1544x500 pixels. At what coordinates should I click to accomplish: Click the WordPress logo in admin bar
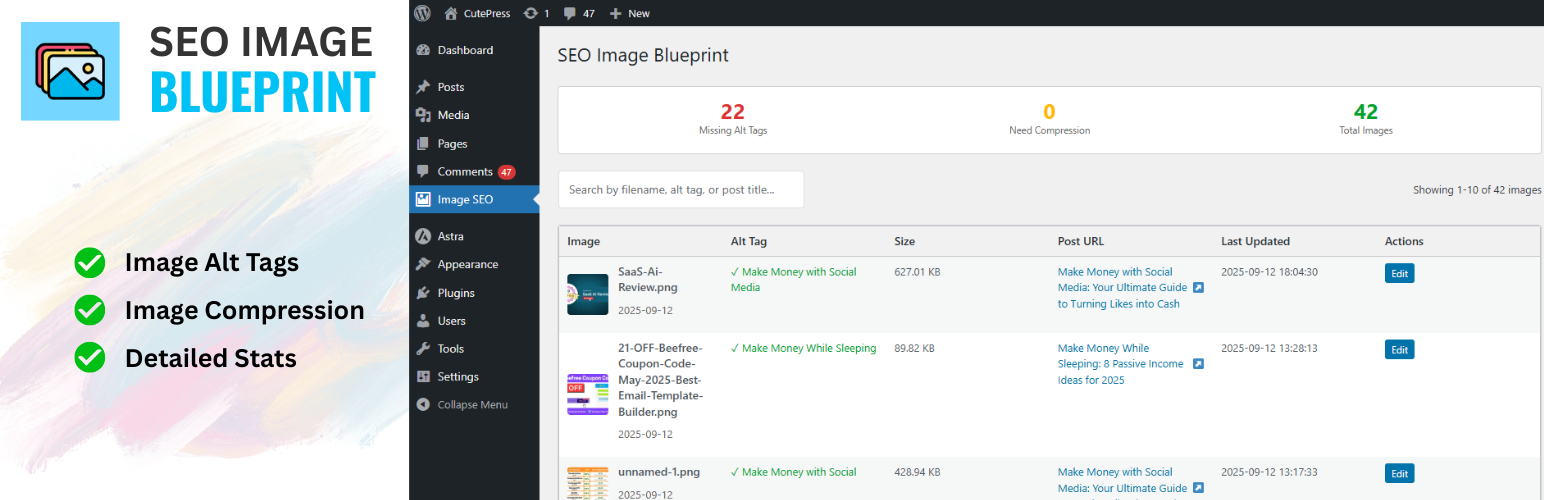422,13
